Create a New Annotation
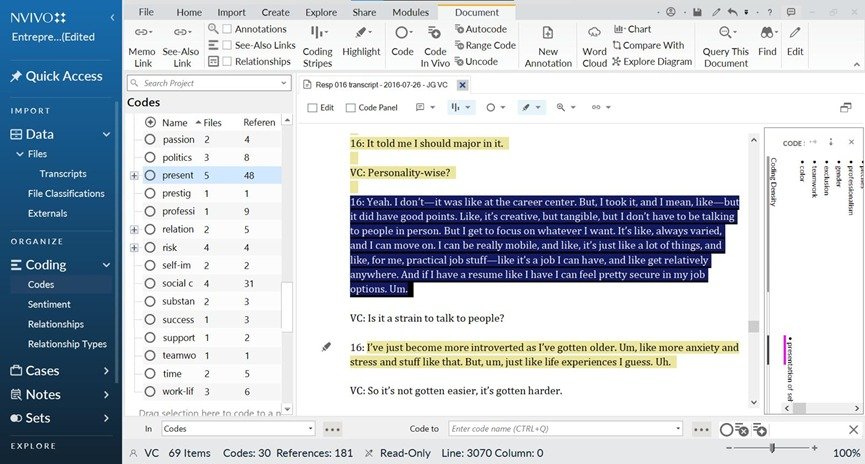Viewport: 865px width, 464px height. tap(548, 46)
